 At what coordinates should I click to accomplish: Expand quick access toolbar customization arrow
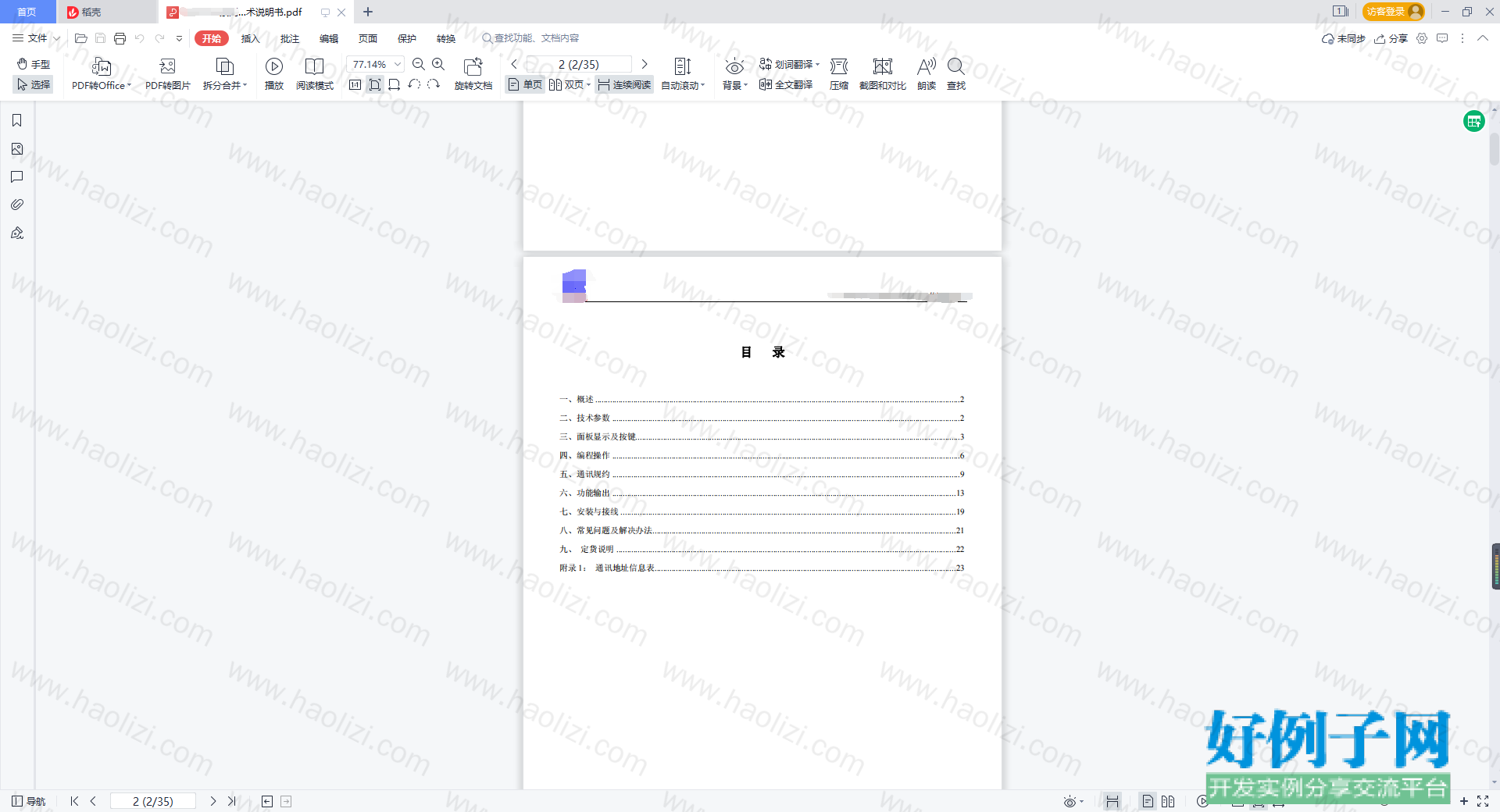click(179, 38)
